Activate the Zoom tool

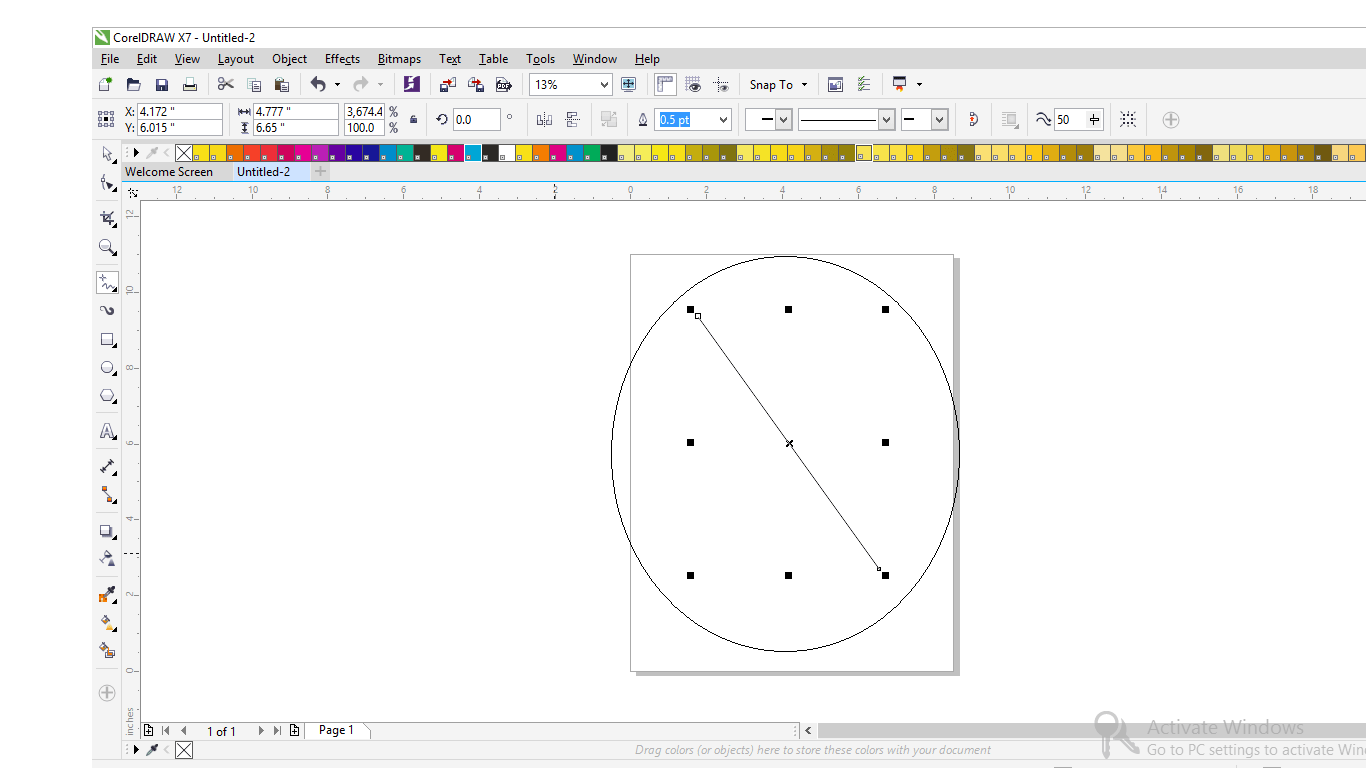[x=107, y=247]
